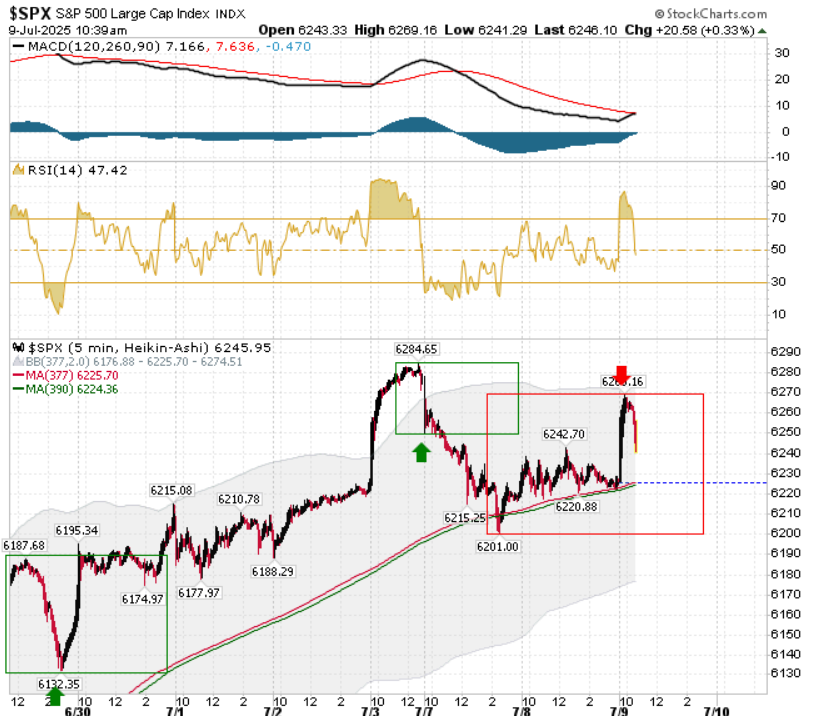Image resolution: width=825 pixels, height=716 pixels.
Task: Click the 6201.00 low price label
Action: pyautogui.click(x=497, y=547)
